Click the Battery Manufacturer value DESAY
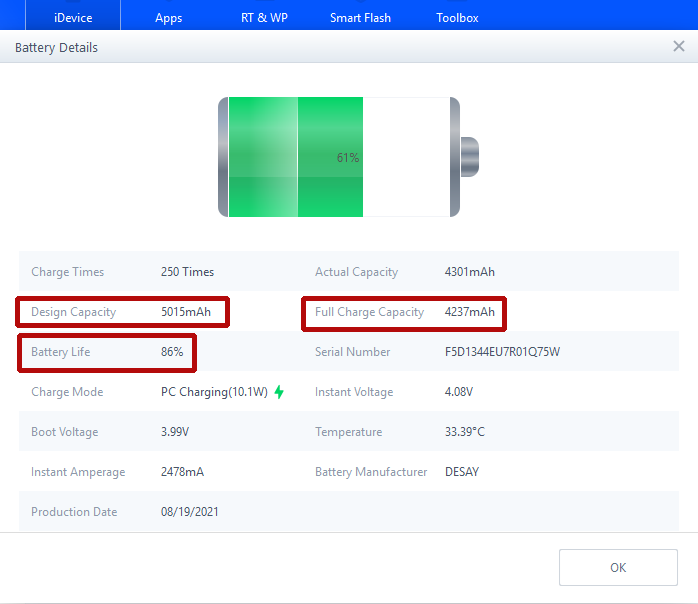 (462, 472)
